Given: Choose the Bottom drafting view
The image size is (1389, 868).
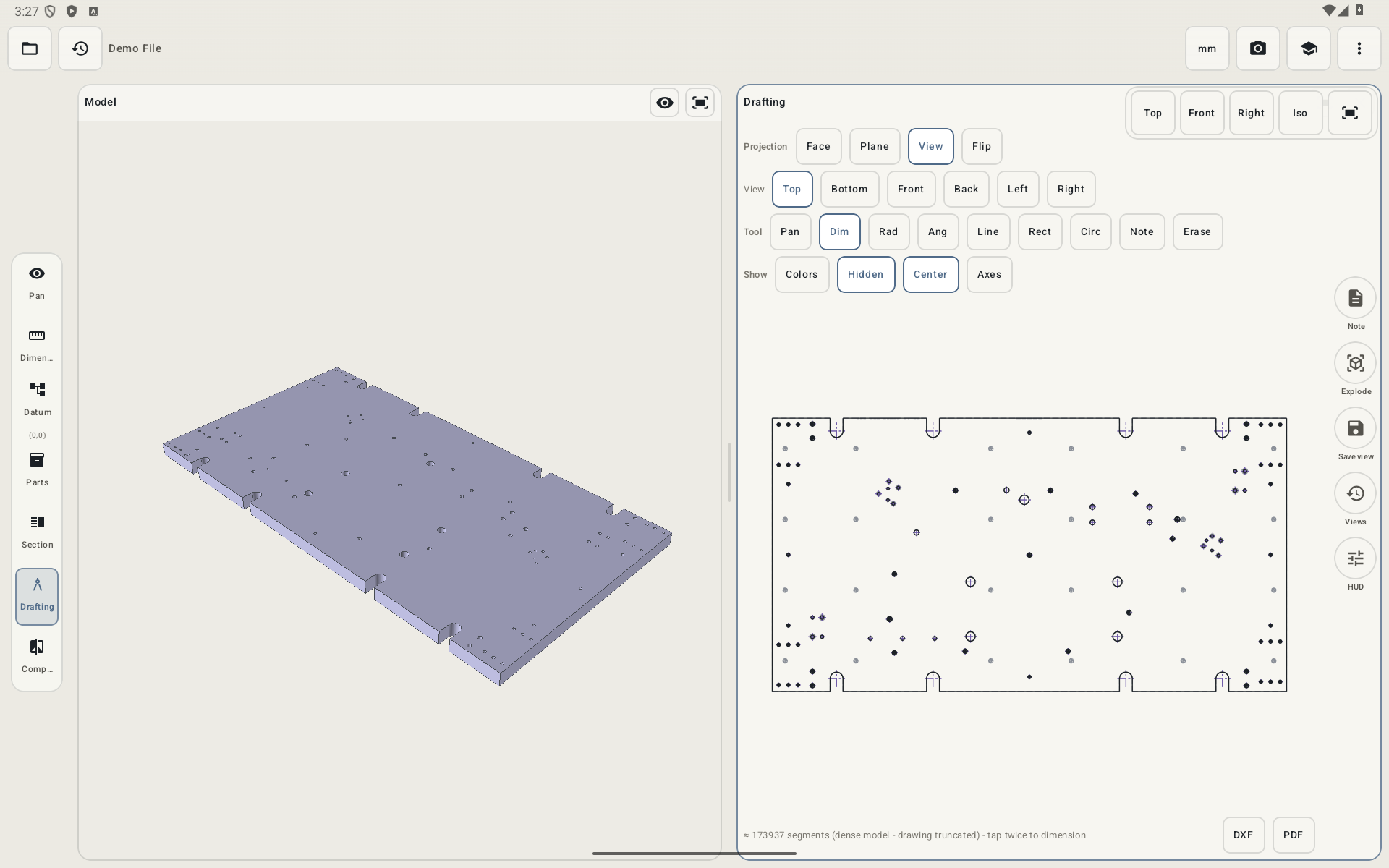Looking at the screenshot, I should (850, 190).
